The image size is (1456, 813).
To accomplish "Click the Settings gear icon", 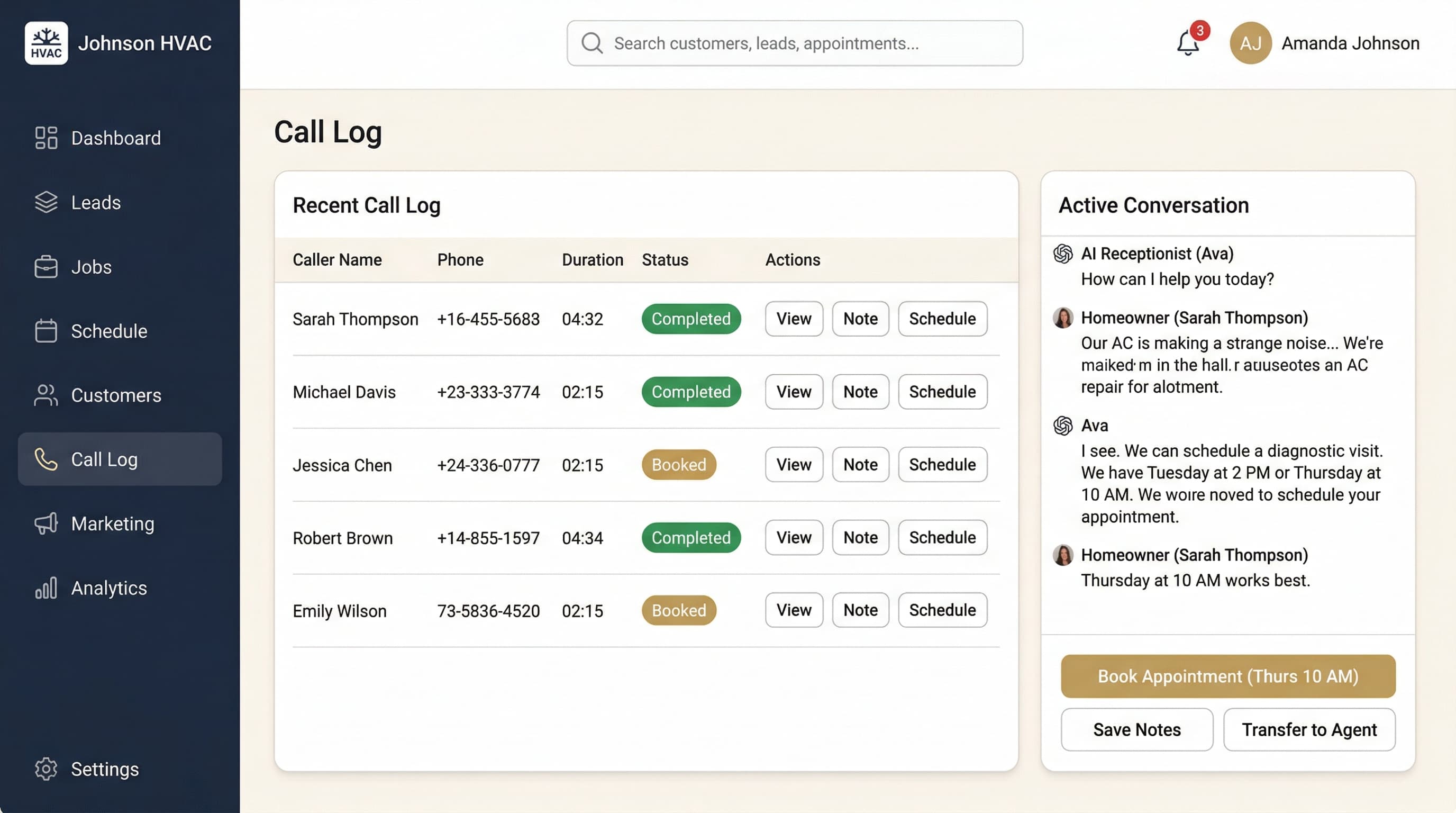I will pyautogui.click(x=46, y=769).
